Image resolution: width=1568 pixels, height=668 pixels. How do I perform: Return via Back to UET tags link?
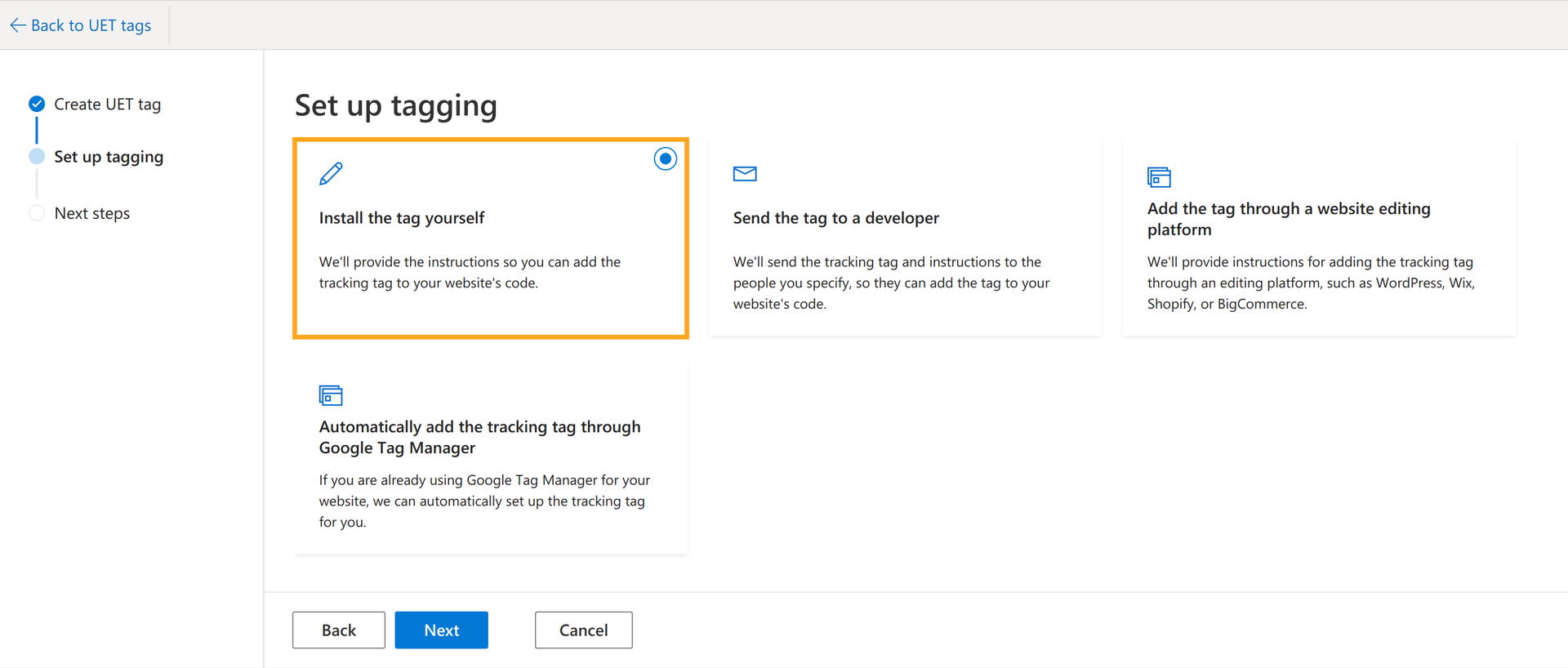pyautogui.click(x=91, y=25)
